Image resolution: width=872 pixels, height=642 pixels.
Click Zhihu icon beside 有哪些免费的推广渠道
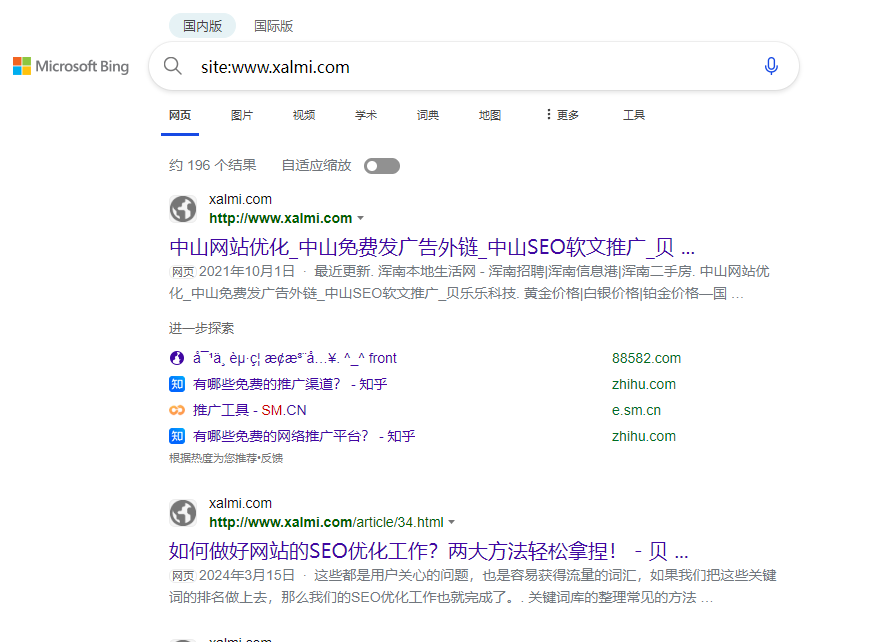[177, 384]
